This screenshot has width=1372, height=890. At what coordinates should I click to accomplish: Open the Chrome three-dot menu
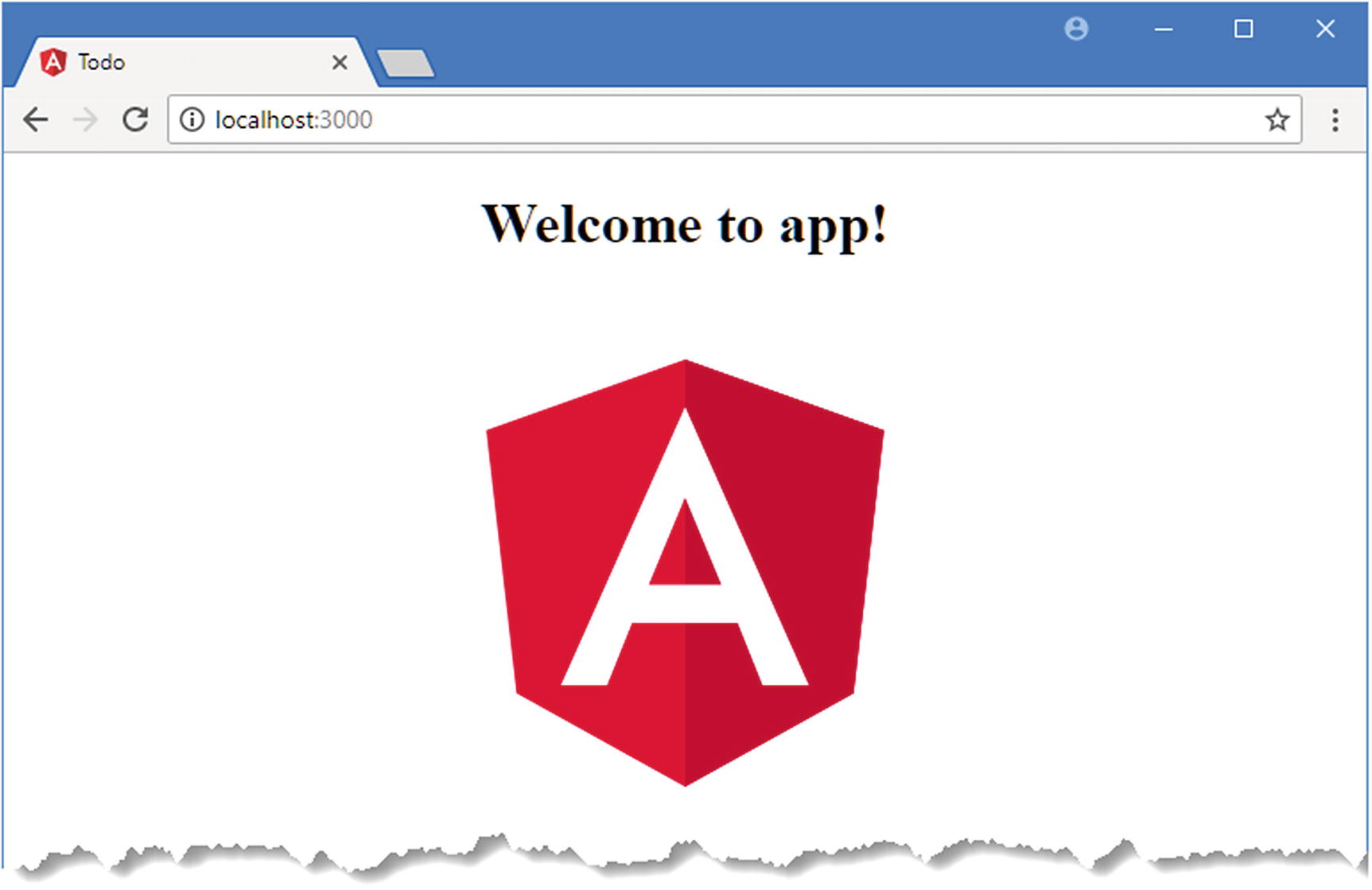point(1335,120)
